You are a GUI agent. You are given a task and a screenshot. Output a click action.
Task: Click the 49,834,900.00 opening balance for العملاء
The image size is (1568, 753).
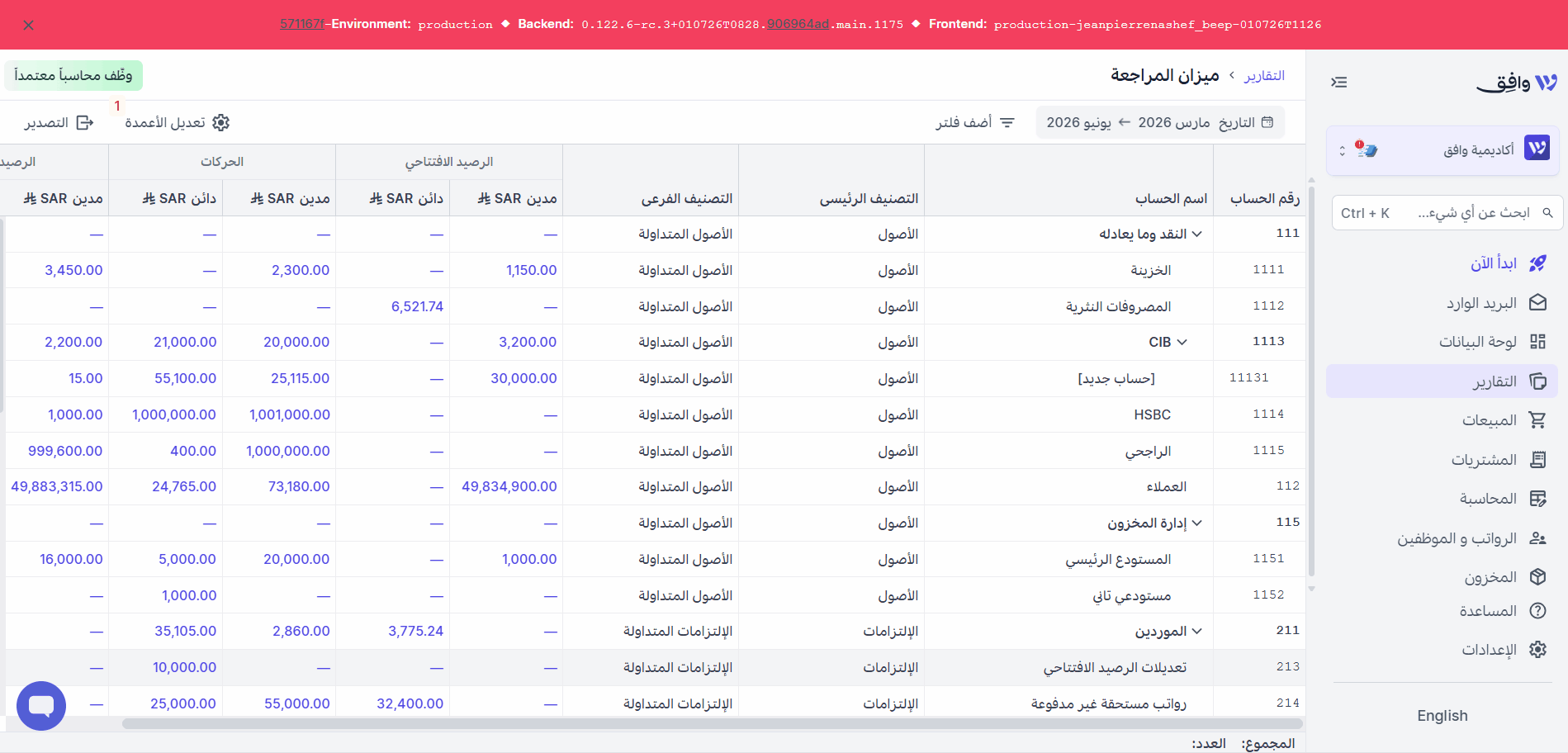coord(509,487)
